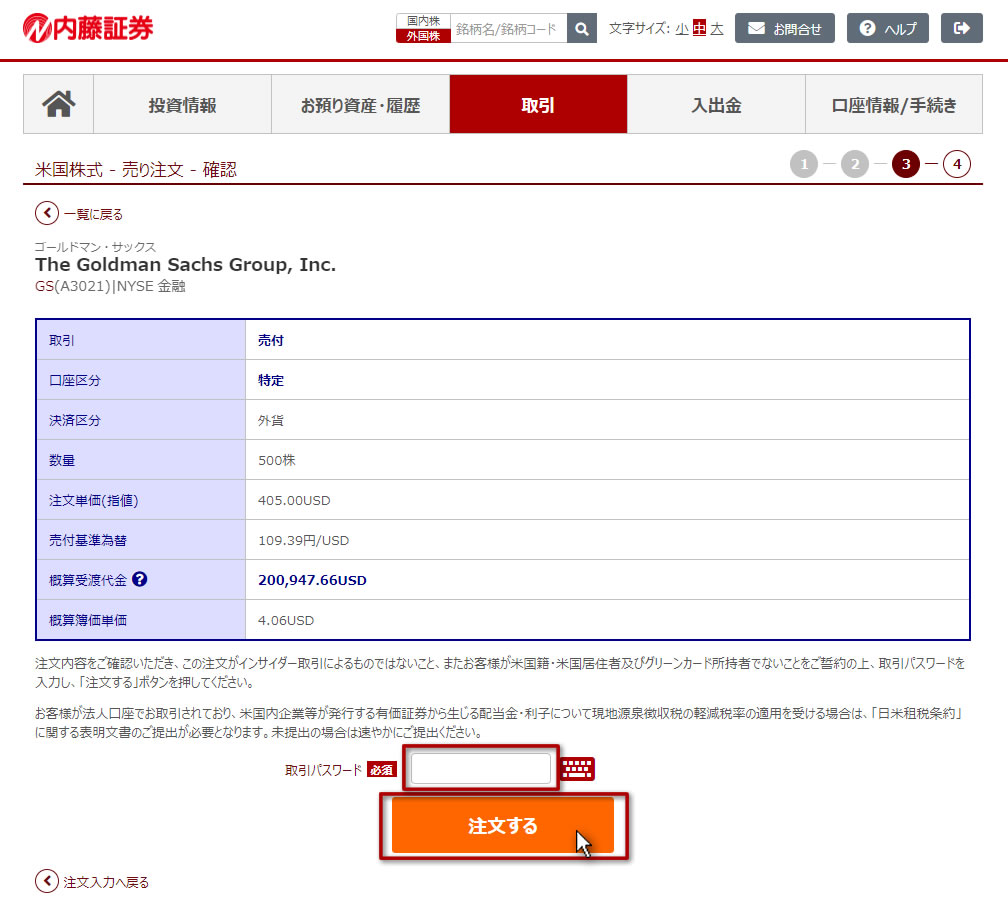Open the お問合せ contact button
This screenshot has width=1008, height=901.
784,28
